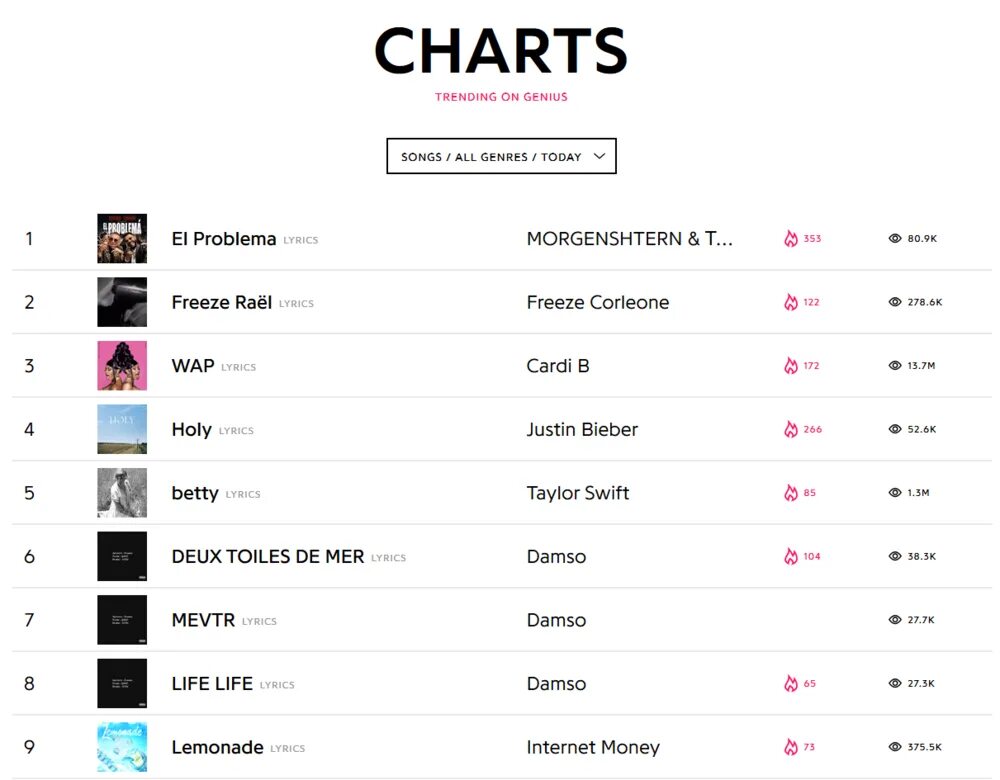Open the betty song lyrics
The image size is (1000, 780).
195,493
